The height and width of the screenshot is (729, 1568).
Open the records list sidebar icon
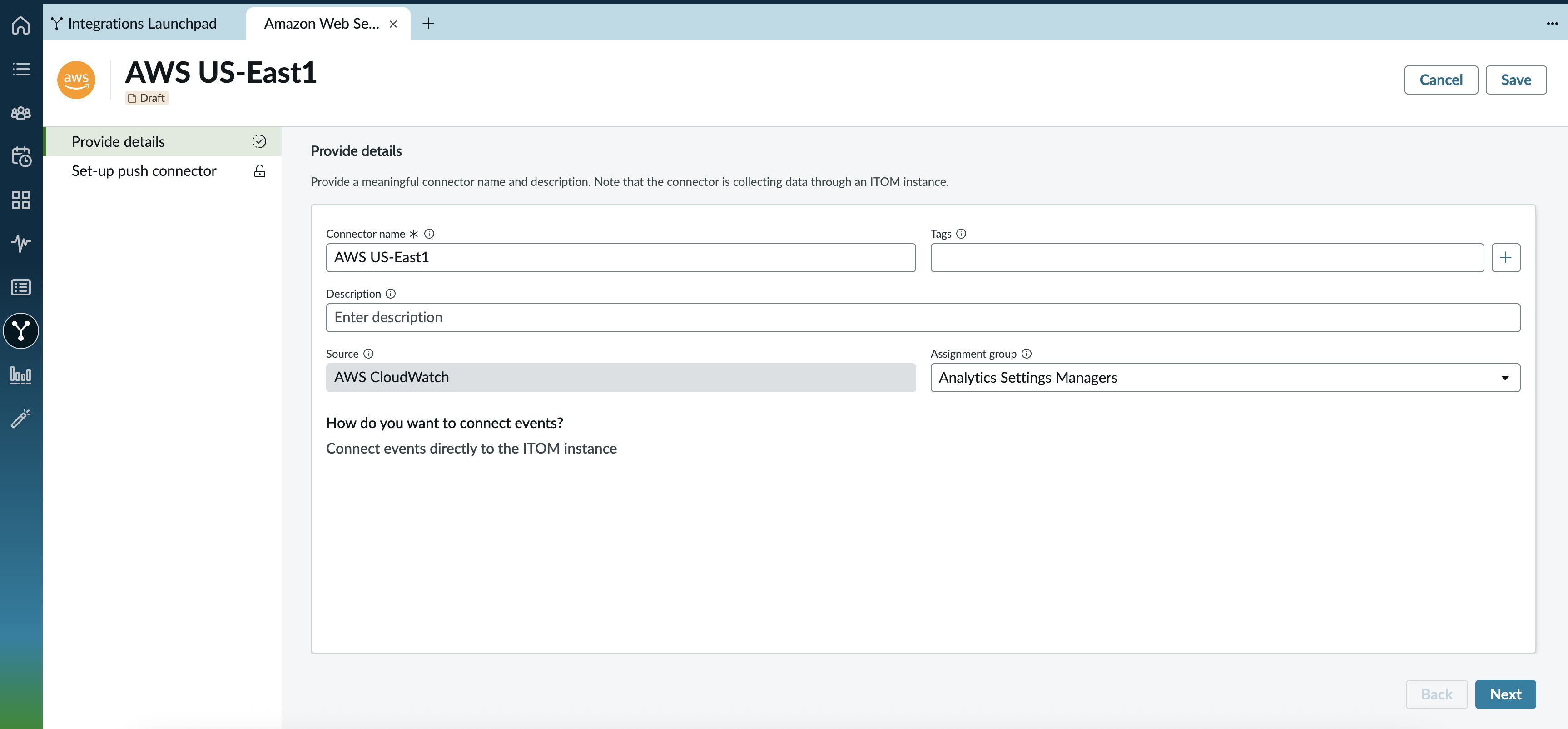coord(21,287)
